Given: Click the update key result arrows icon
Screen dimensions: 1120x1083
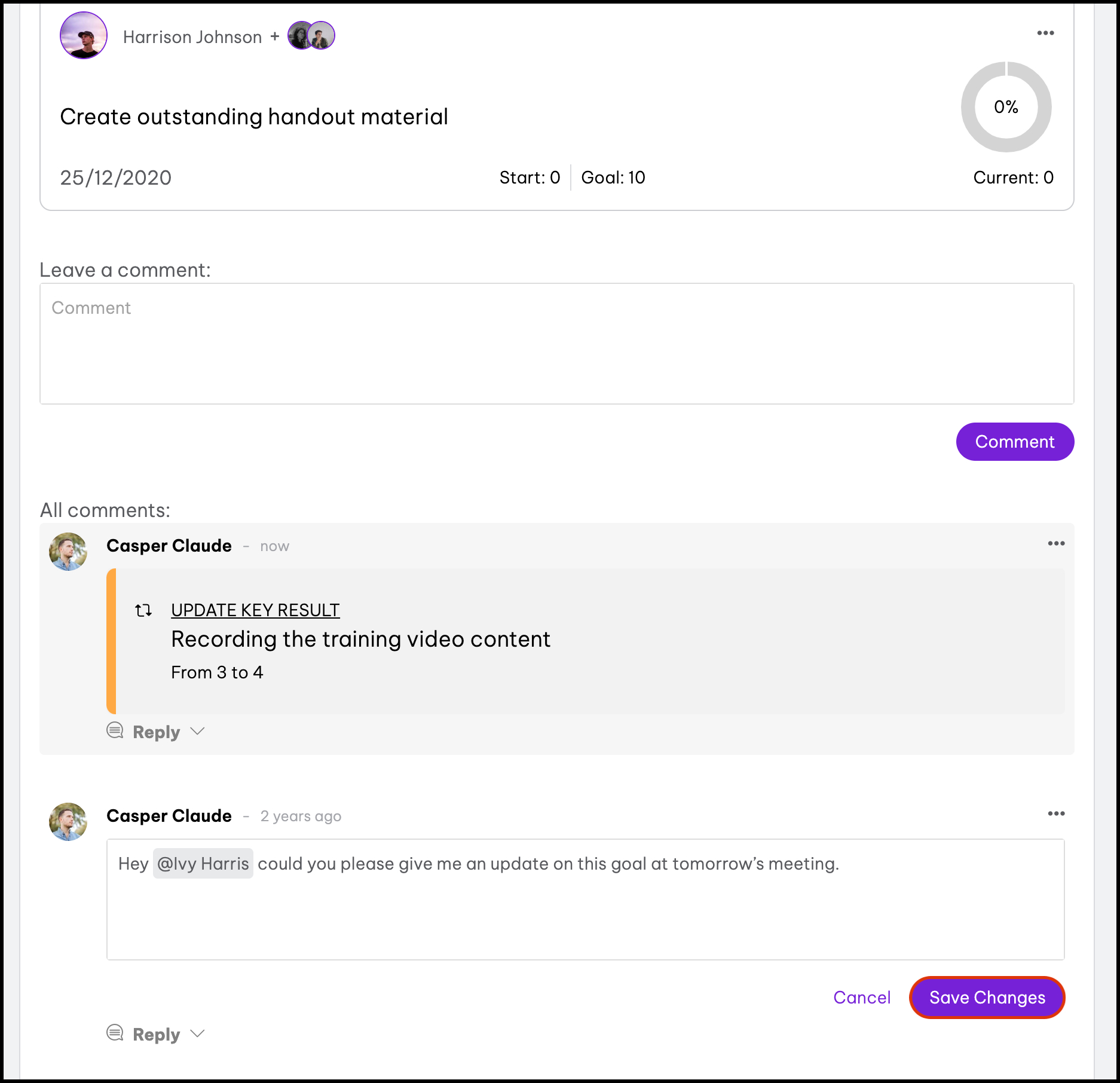Looking at the screenshot, I should click(x=143, y=610).
